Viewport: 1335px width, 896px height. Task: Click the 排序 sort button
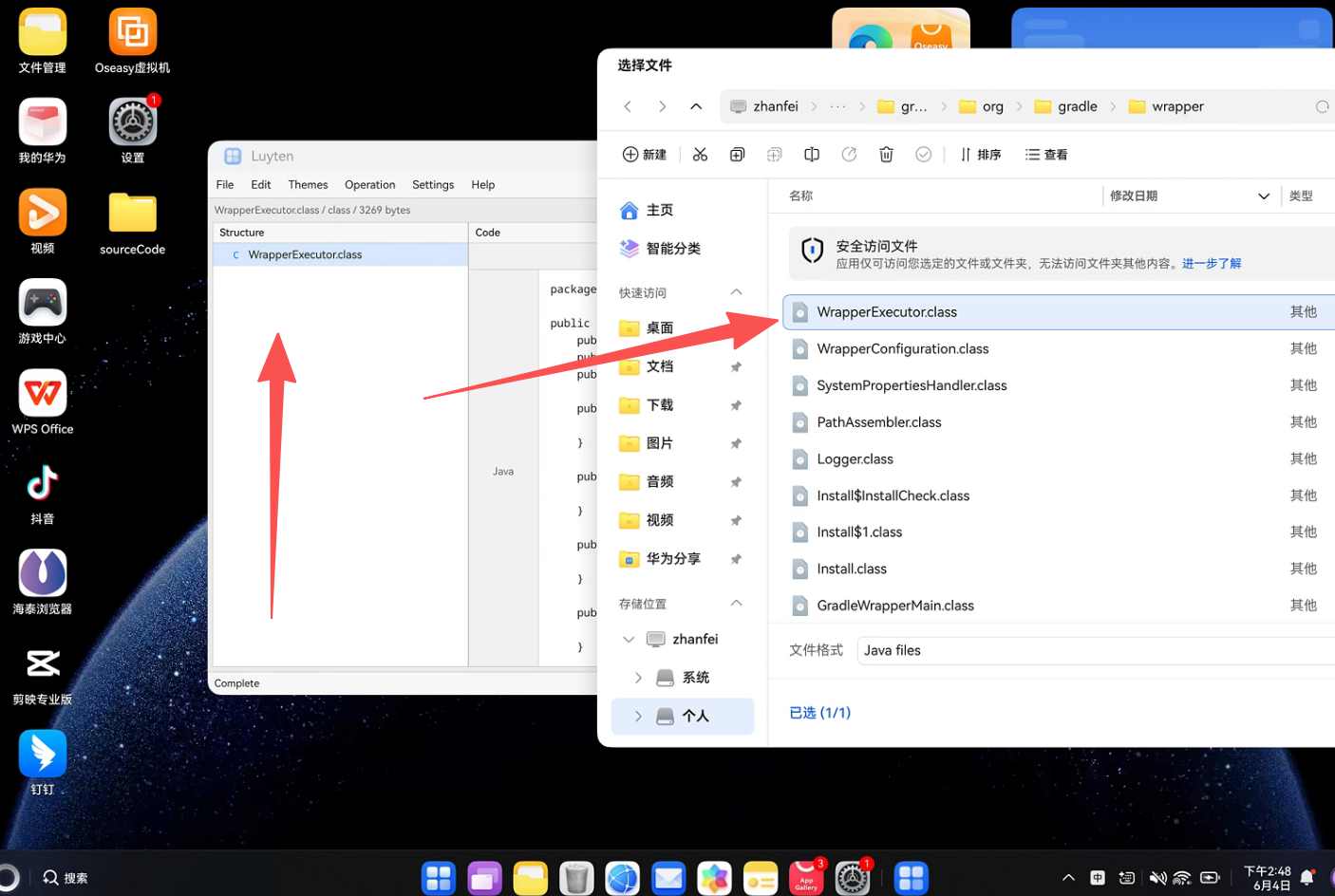[980, 155]
